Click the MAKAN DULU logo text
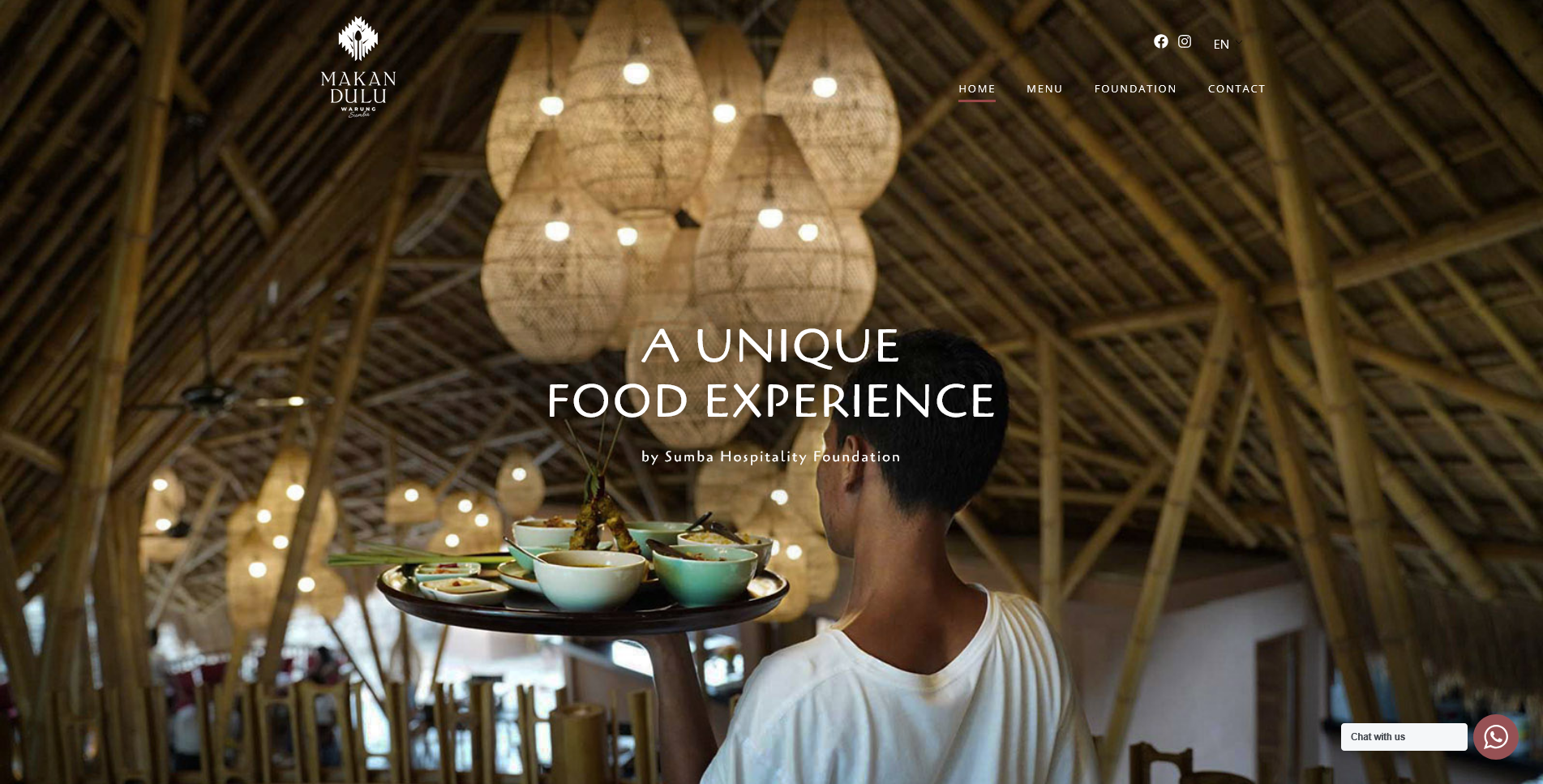 (x=358, y=88)
